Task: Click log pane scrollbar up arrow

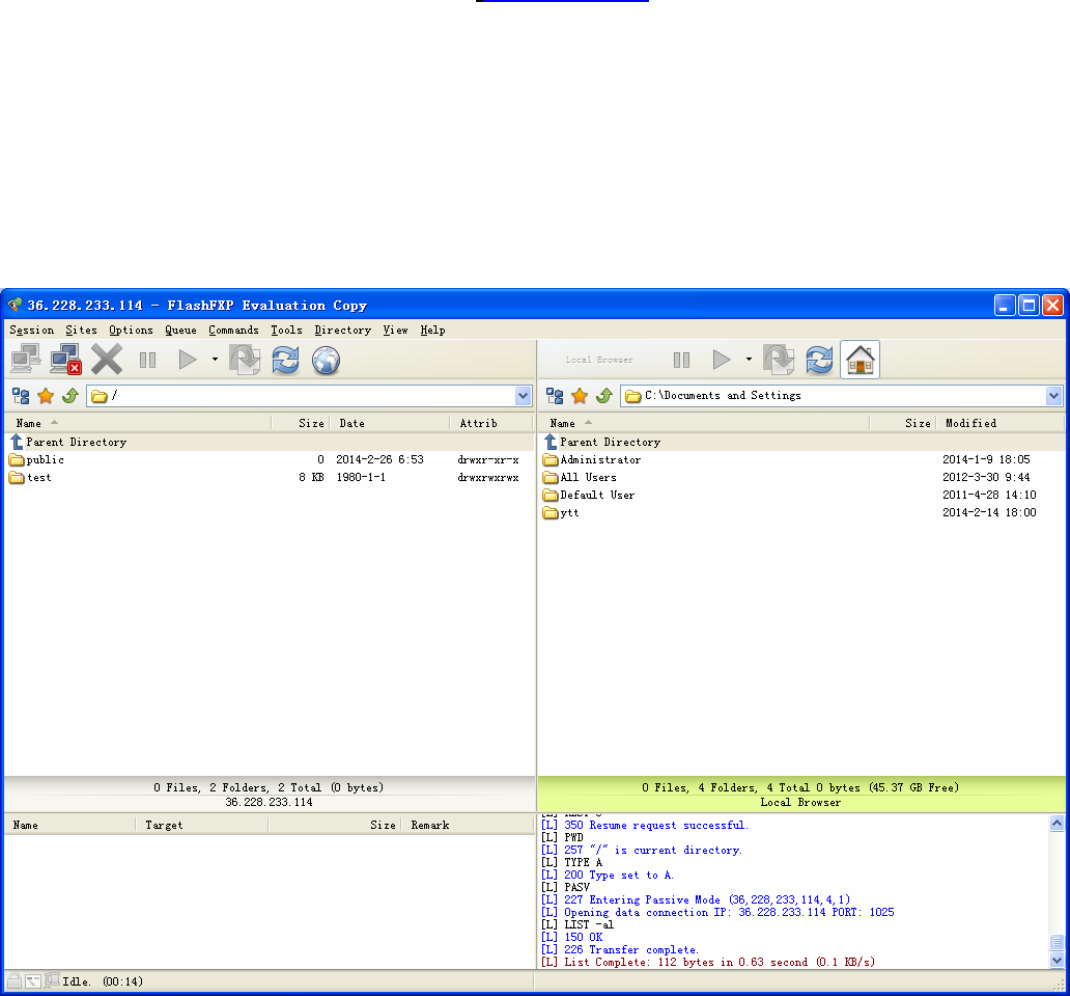Action: (x=1056, y=823)
